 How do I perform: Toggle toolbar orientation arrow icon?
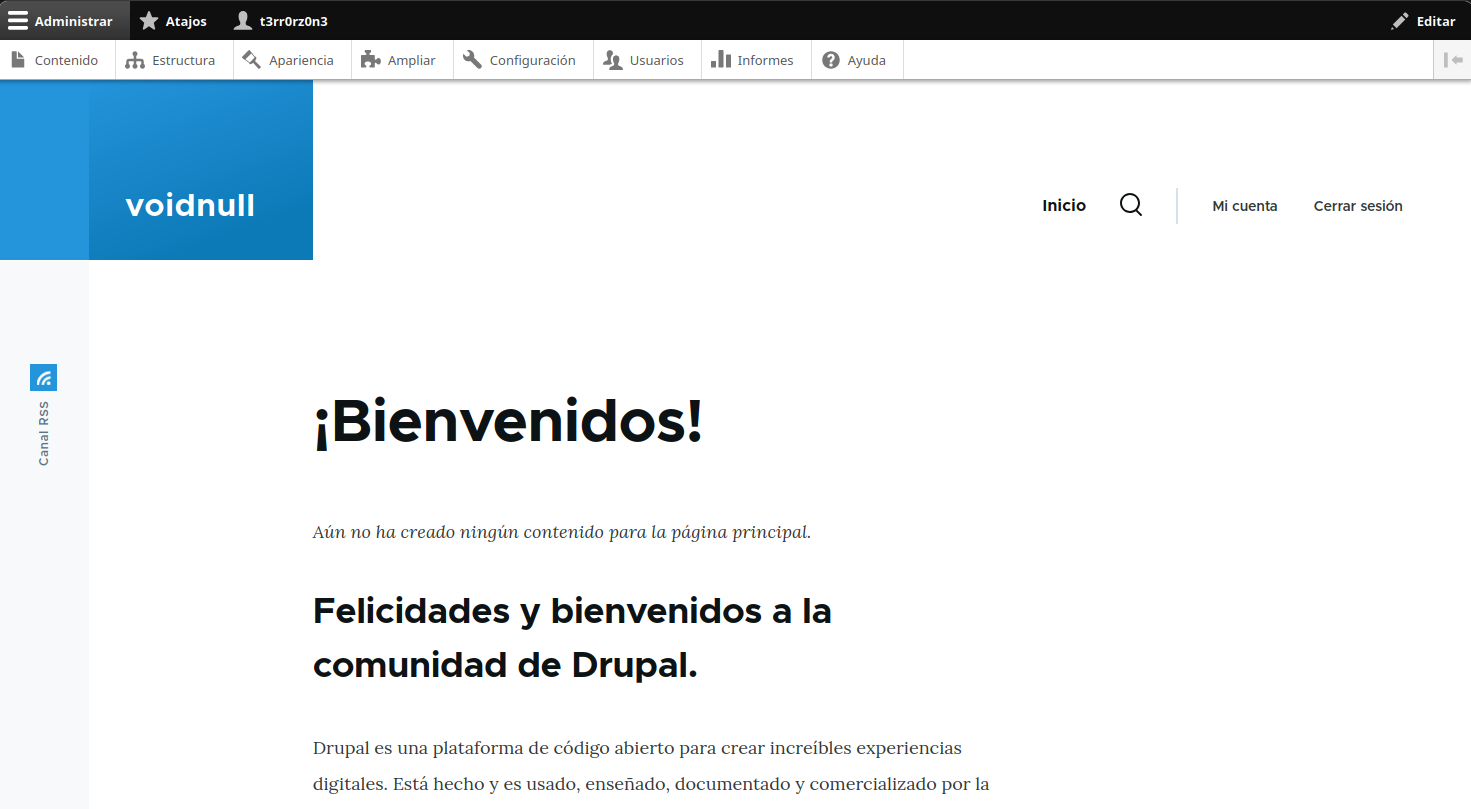point(1453,60)
